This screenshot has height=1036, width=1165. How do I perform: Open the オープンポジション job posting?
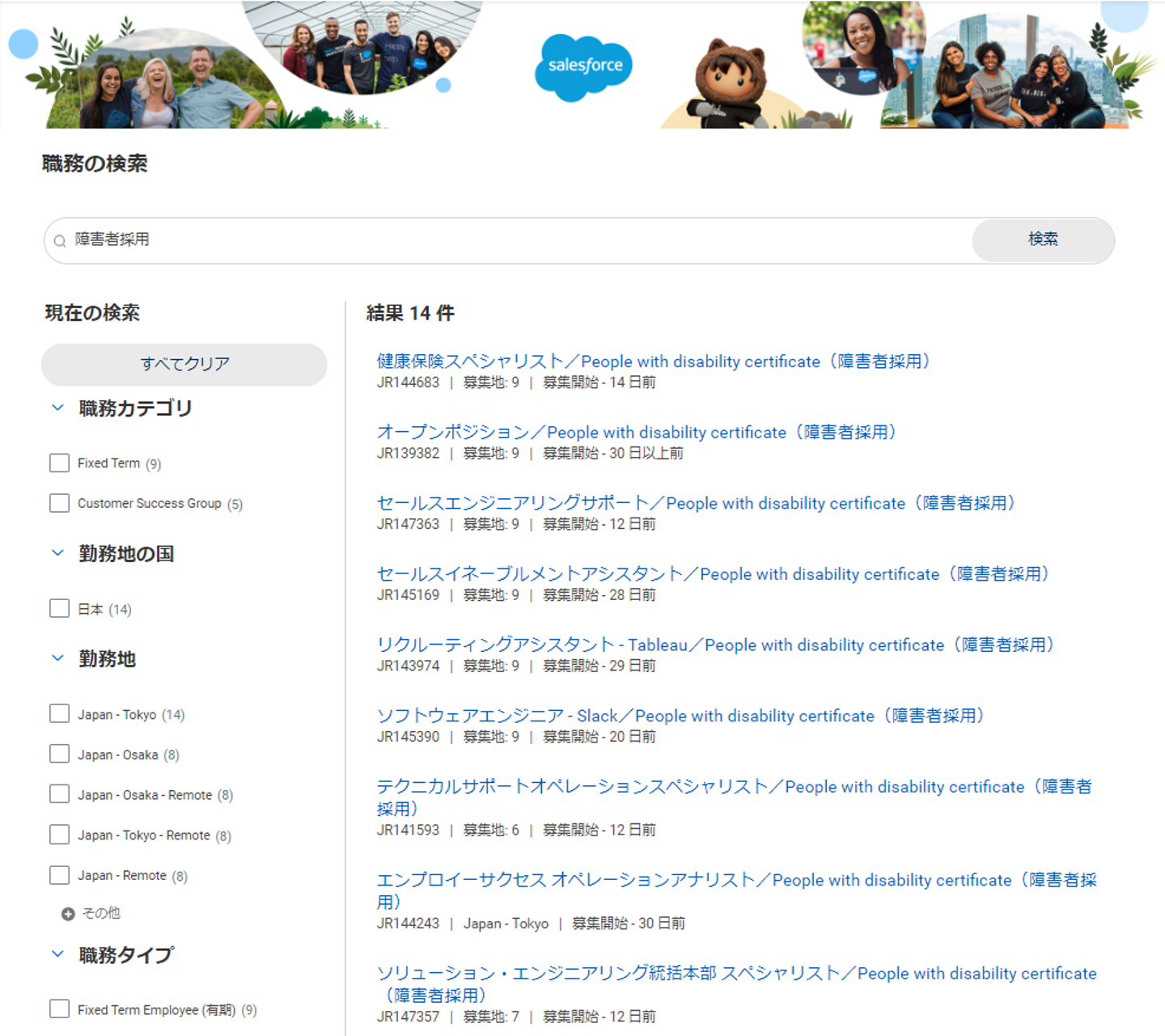638,433
